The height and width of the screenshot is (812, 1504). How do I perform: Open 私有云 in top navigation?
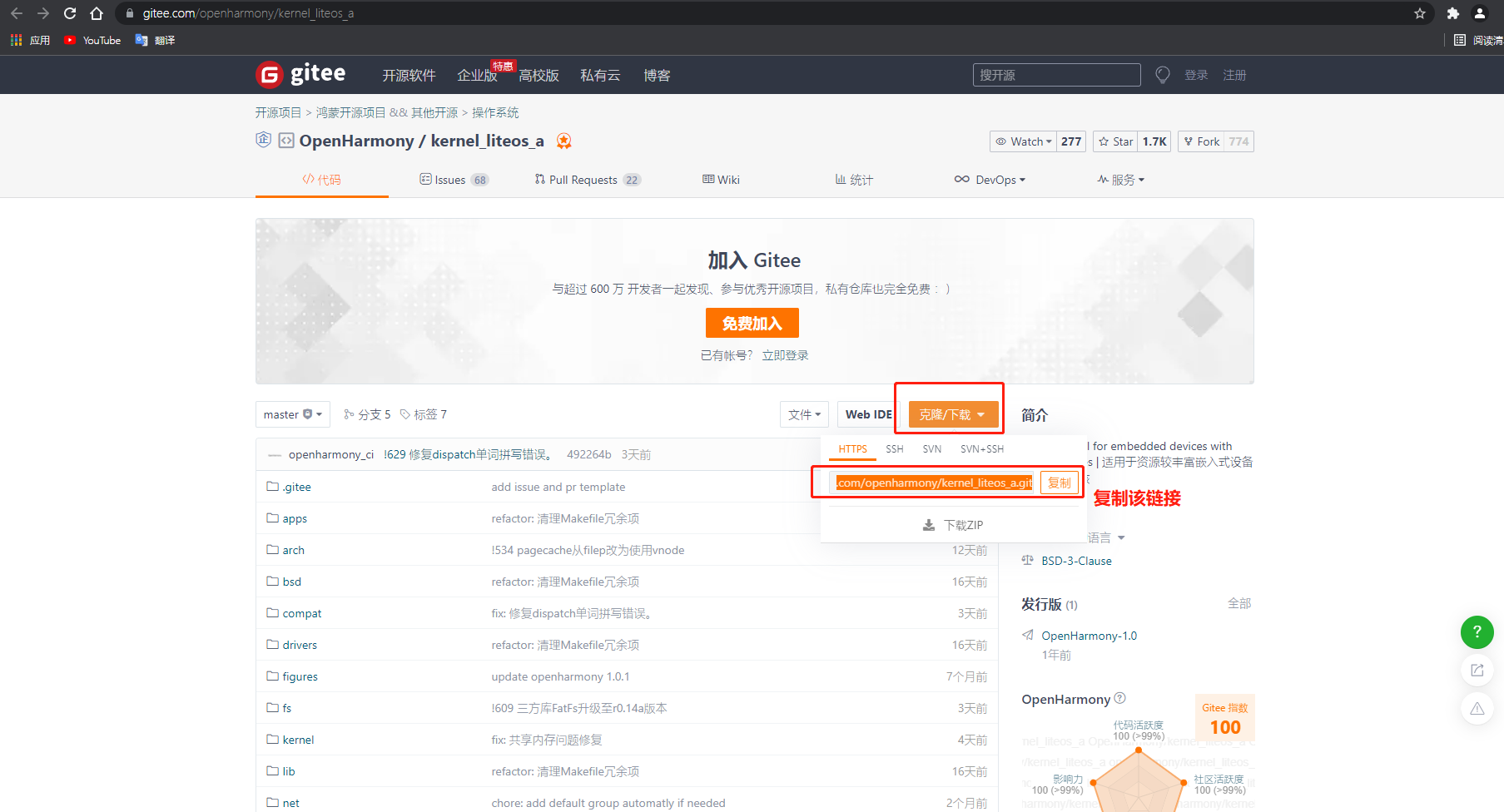tap(600, 75)
